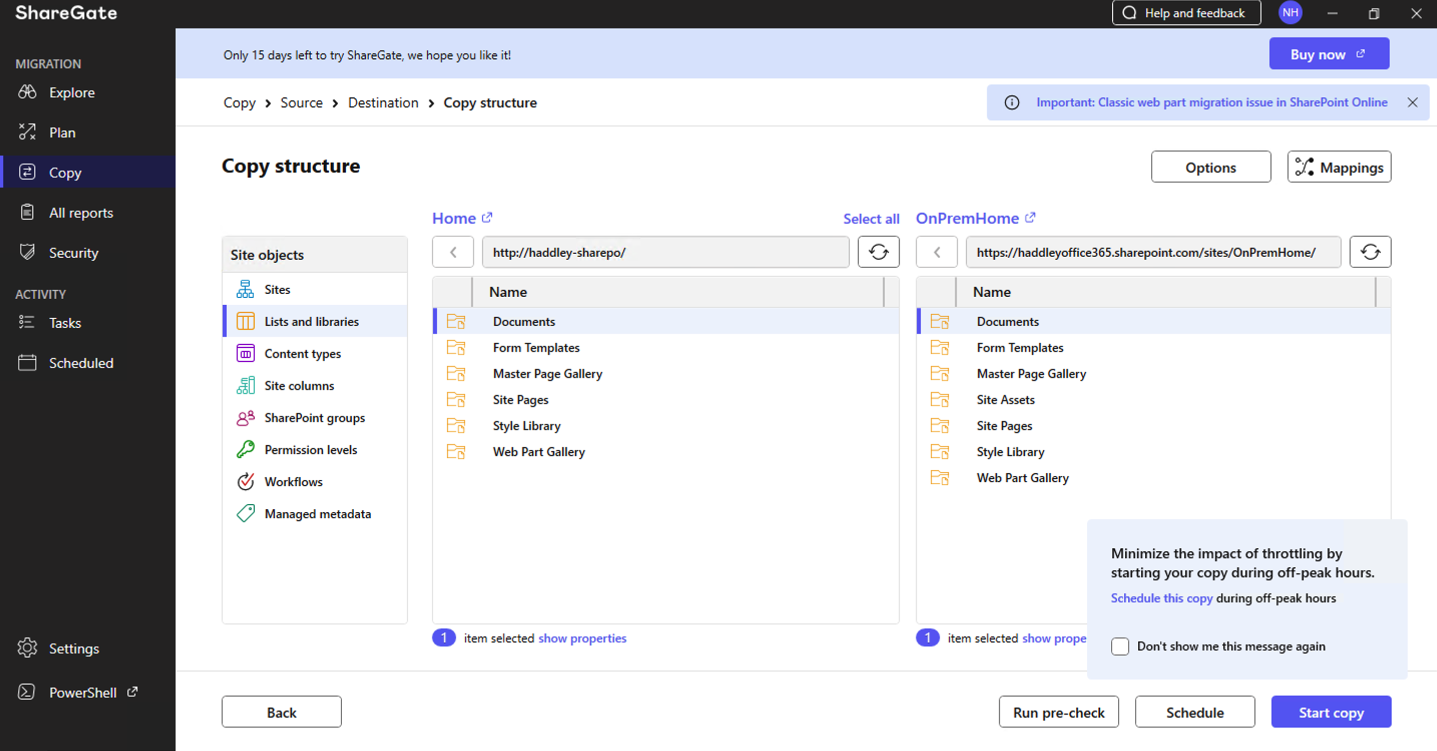This screenshot has width=1437, height=751.
Task: Go back in the source browser
Action: tap(453, 252)
